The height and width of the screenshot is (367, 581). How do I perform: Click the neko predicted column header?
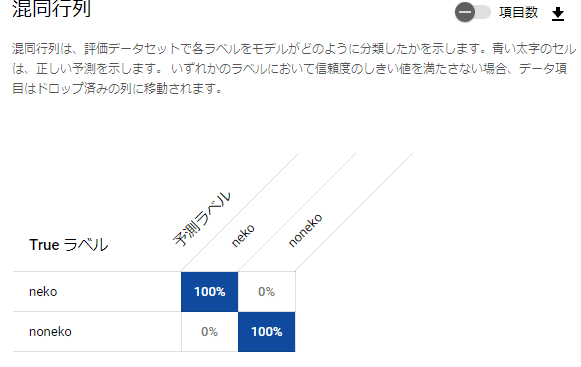click(243, 235)
